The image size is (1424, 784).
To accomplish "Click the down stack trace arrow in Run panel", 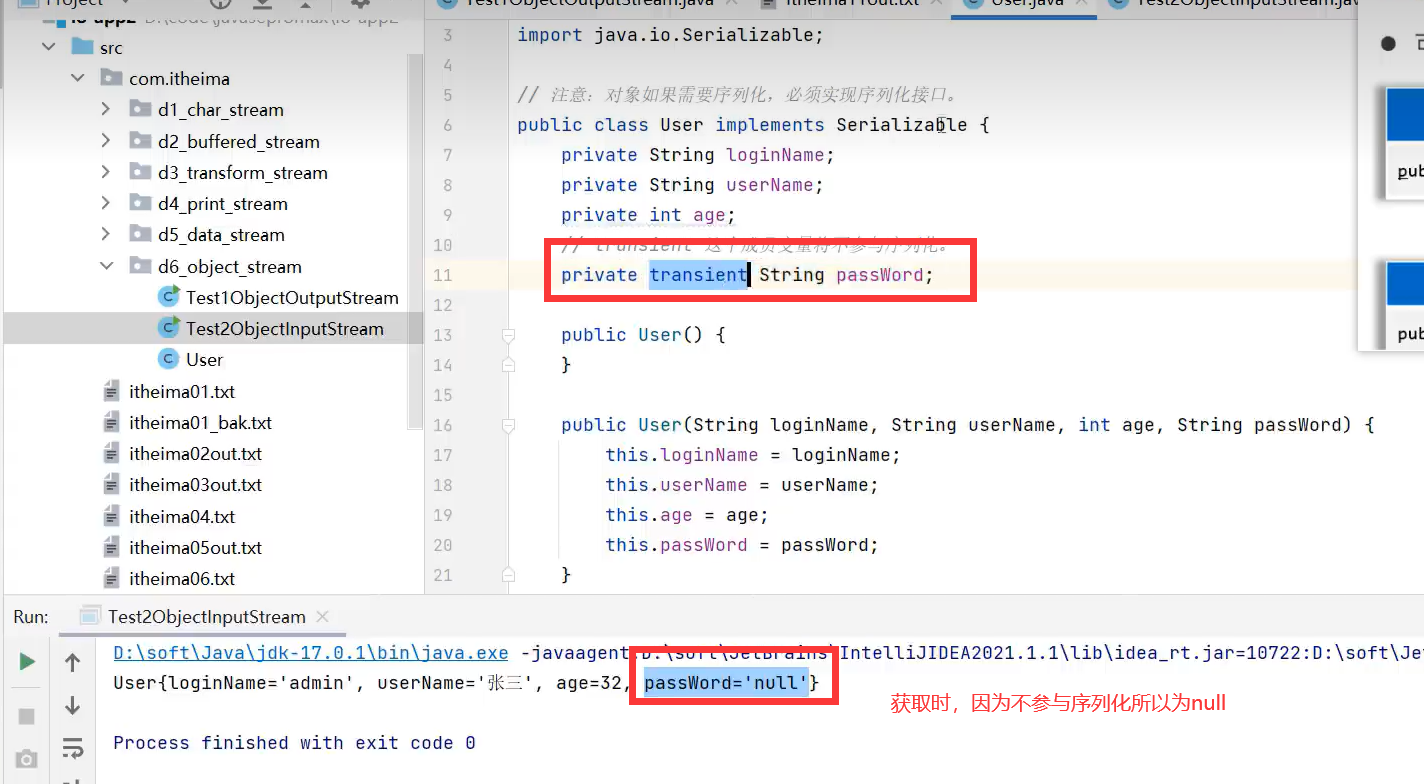I will click(x=72, y=705).
